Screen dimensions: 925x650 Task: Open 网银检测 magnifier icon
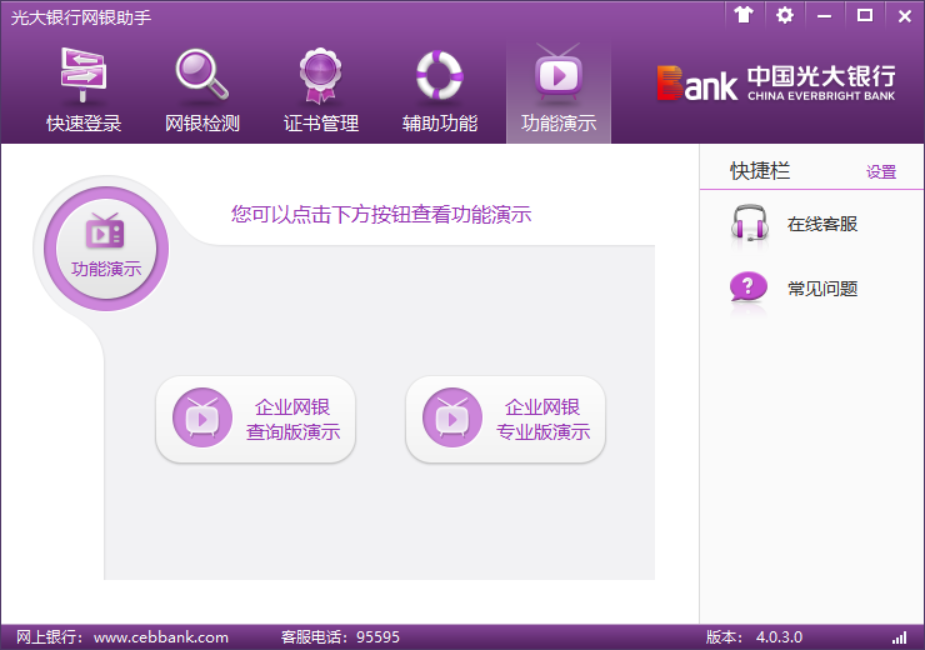click(202, 74)
